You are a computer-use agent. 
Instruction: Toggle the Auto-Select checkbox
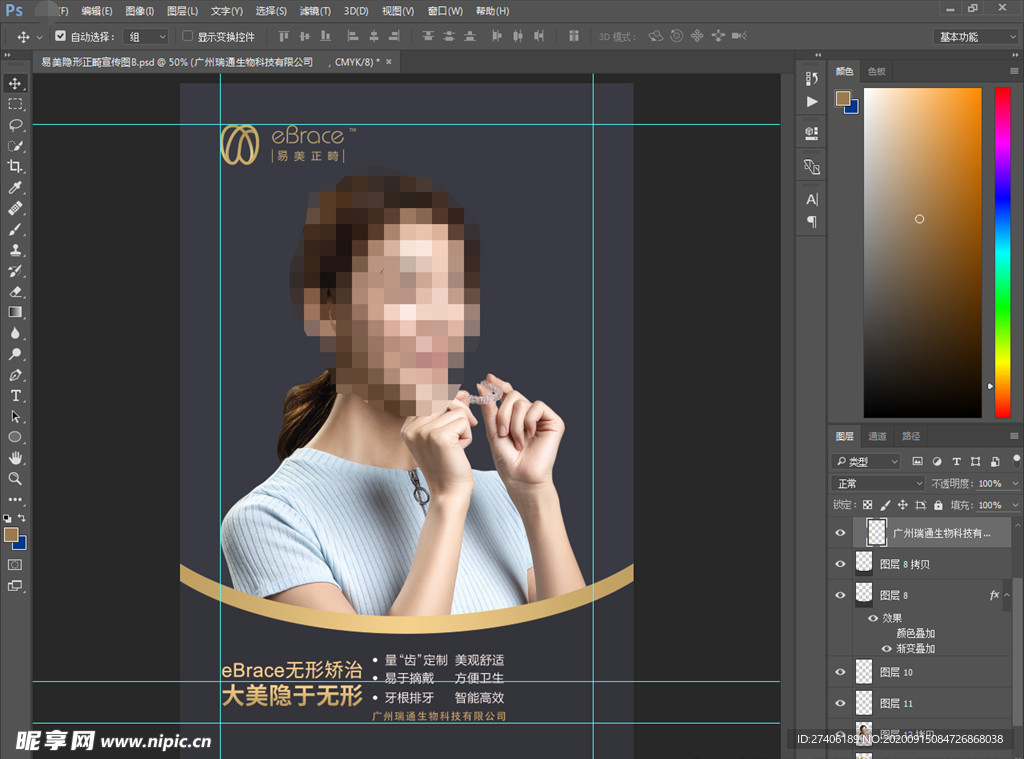[x=60, y=36]
